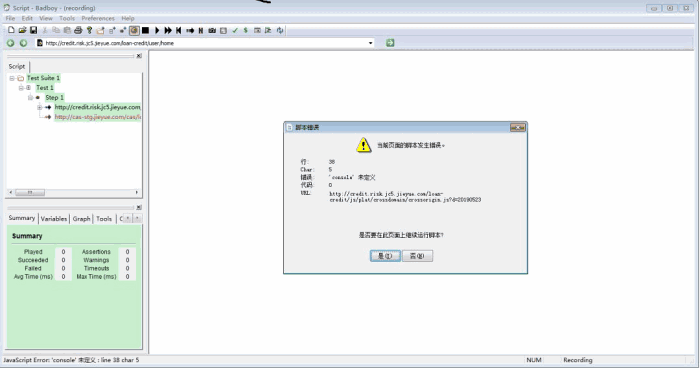This screenshot has height=368, width=700.
Task: Collapse the Test 1 node
Action: 21,88
